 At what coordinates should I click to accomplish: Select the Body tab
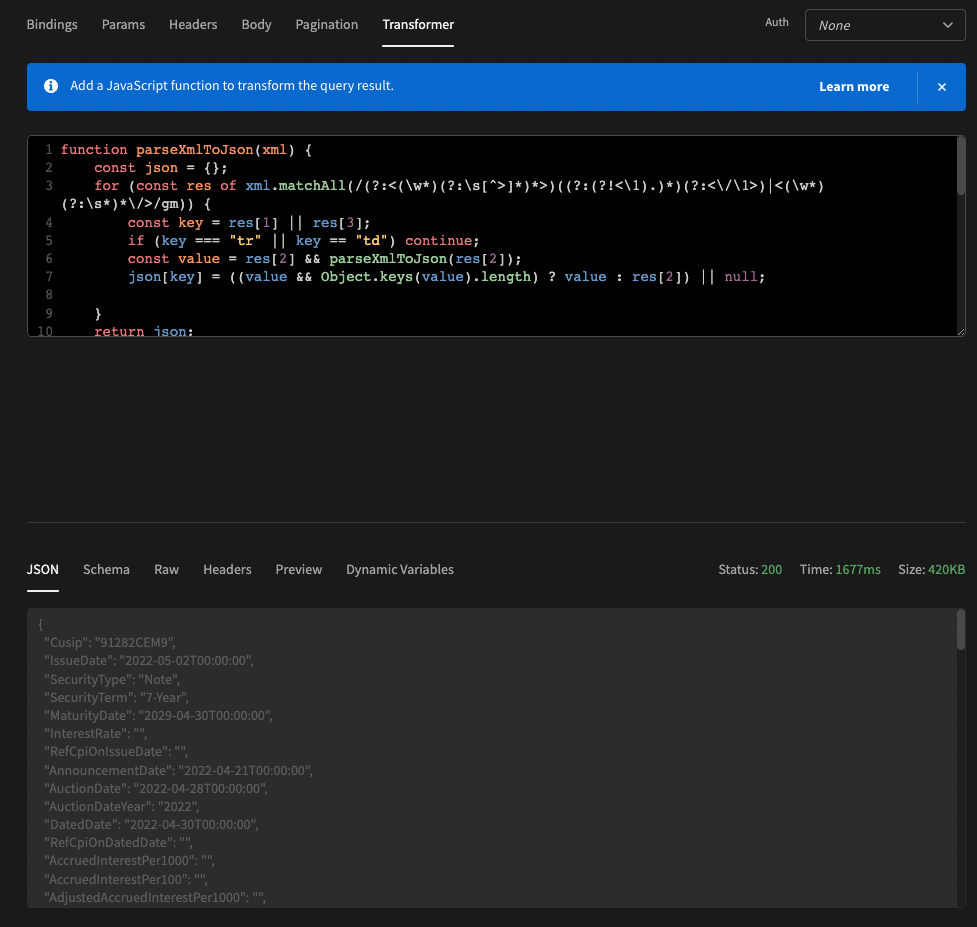click(256, 24)
